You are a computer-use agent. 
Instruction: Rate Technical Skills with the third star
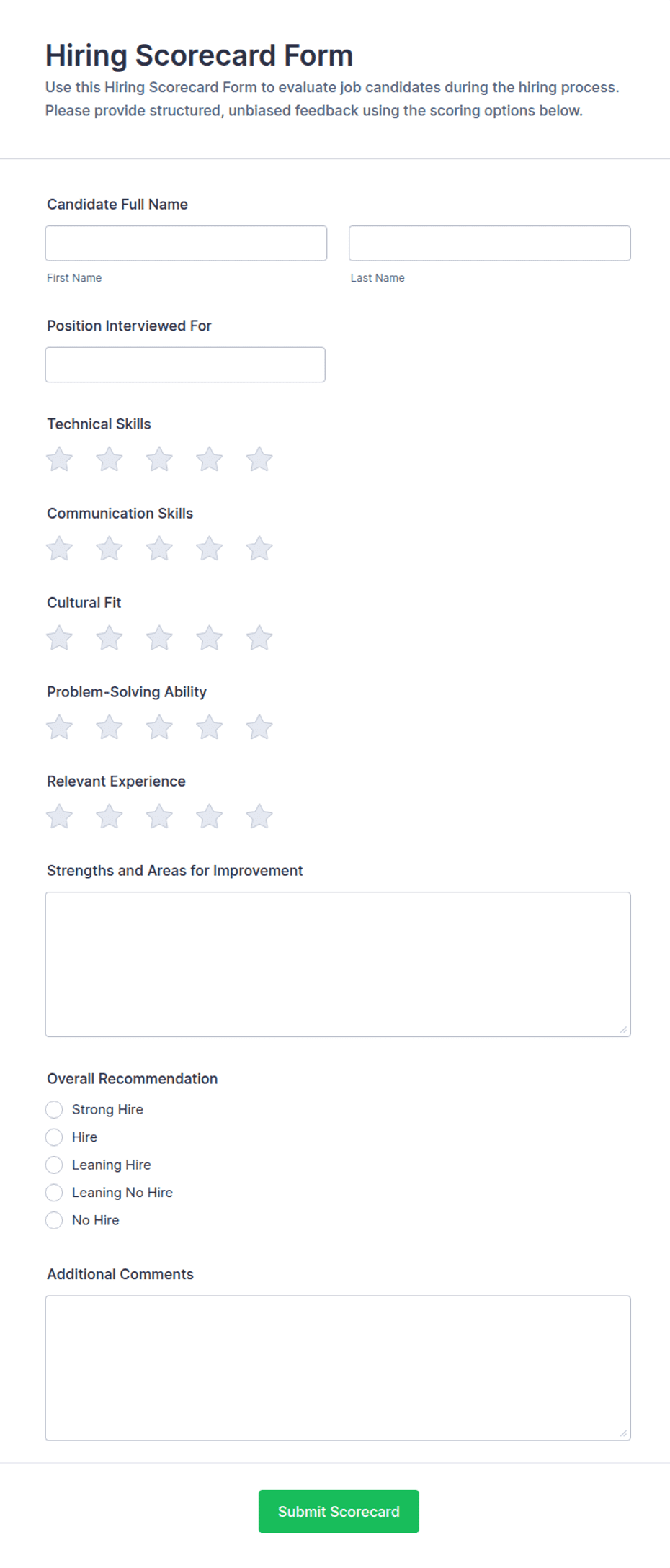159,459
